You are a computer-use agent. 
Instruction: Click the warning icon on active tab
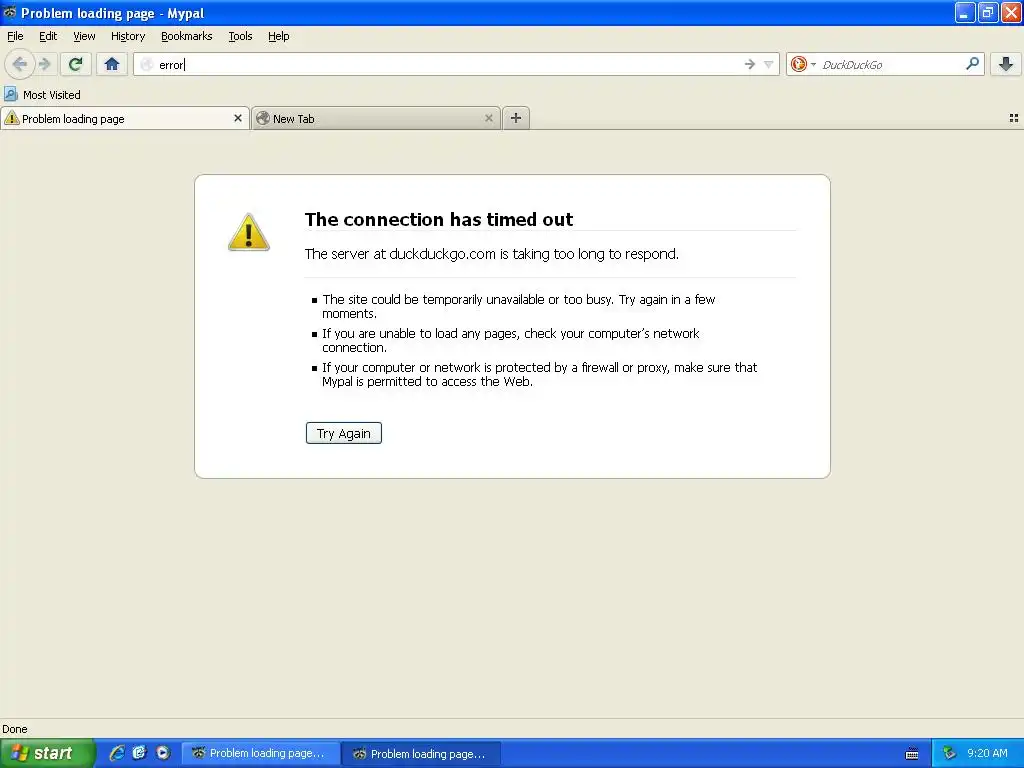(12, 118)
